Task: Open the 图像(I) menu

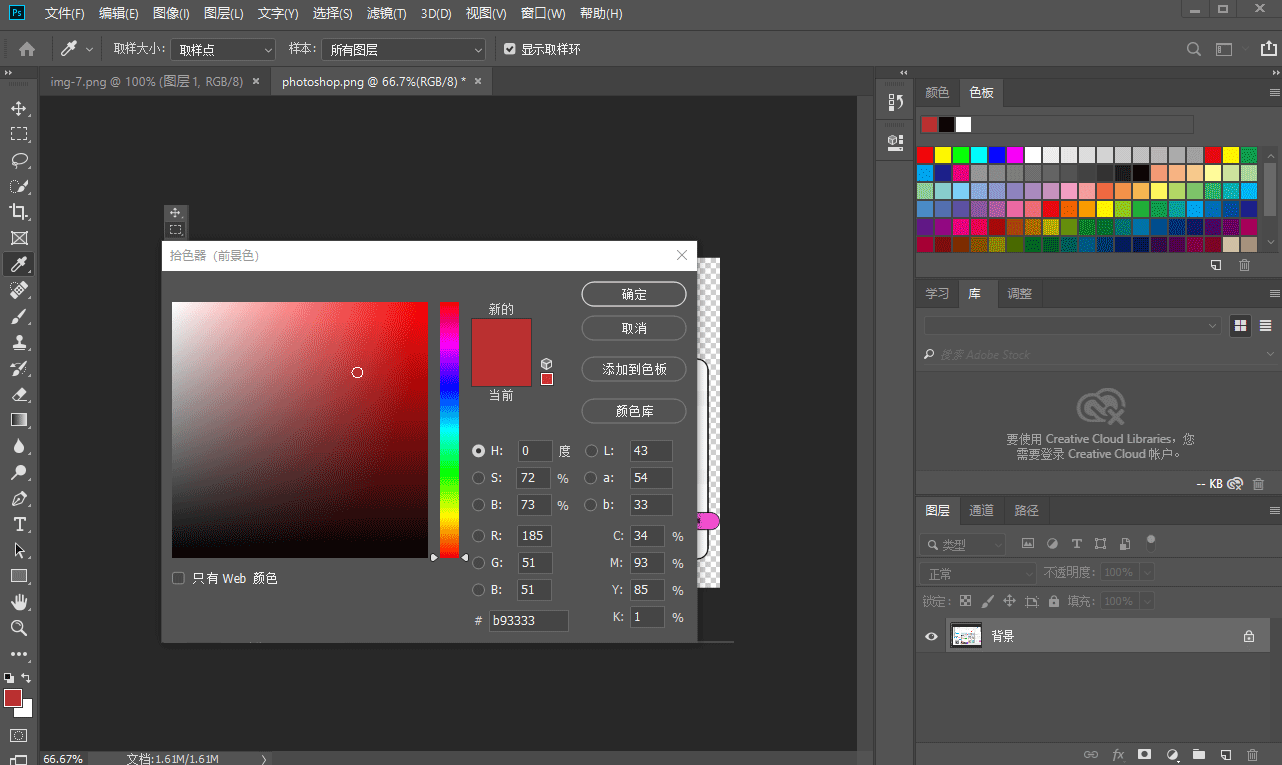Action: (x=171, y=14)
